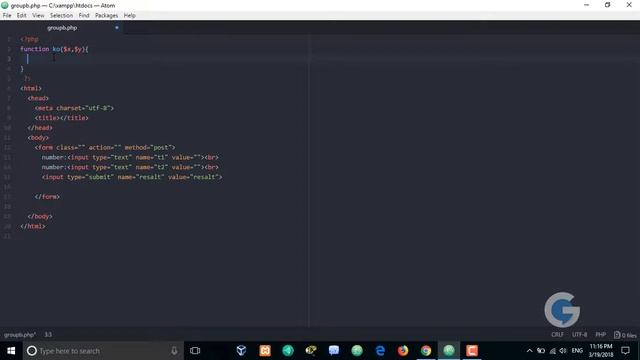Open the chat bubble app in taskbar
The width and height of the screenshot is (640, 360).
[x=334, y=351]
